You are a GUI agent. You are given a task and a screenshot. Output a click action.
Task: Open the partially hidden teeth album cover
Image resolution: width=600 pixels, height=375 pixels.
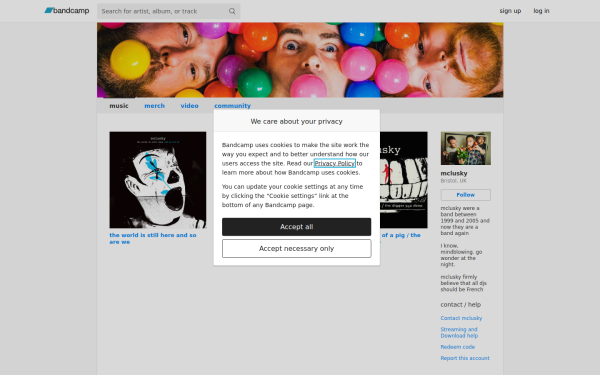pyautogui.click(x=404, y=180)
